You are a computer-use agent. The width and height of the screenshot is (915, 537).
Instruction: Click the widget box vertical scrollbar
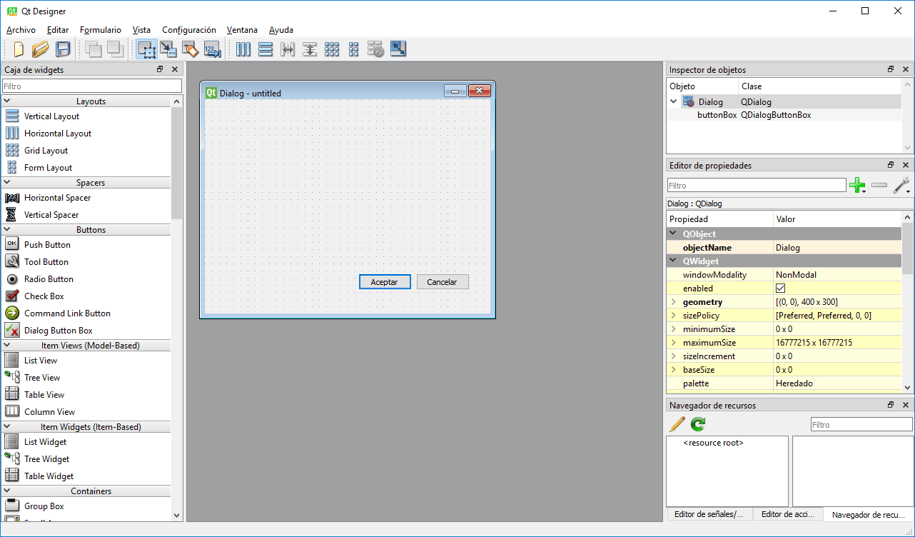point(177,308)
